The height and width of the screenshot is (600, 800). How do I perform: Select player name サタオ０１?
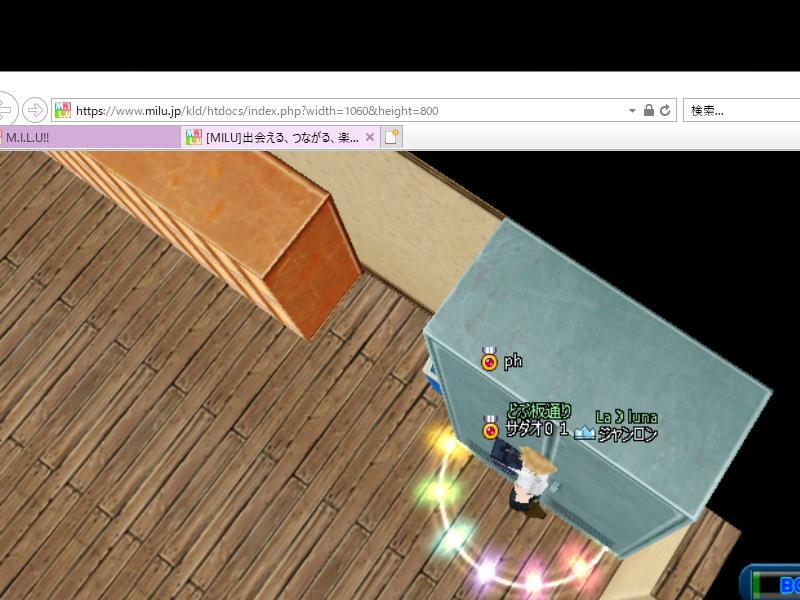tap(537, 429)
